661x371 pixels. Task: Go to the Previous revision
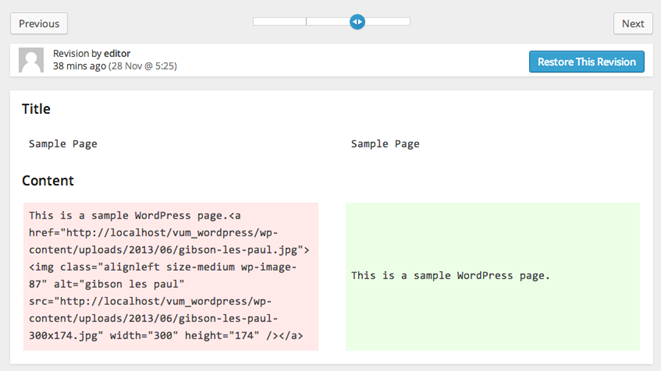point(39,24)
